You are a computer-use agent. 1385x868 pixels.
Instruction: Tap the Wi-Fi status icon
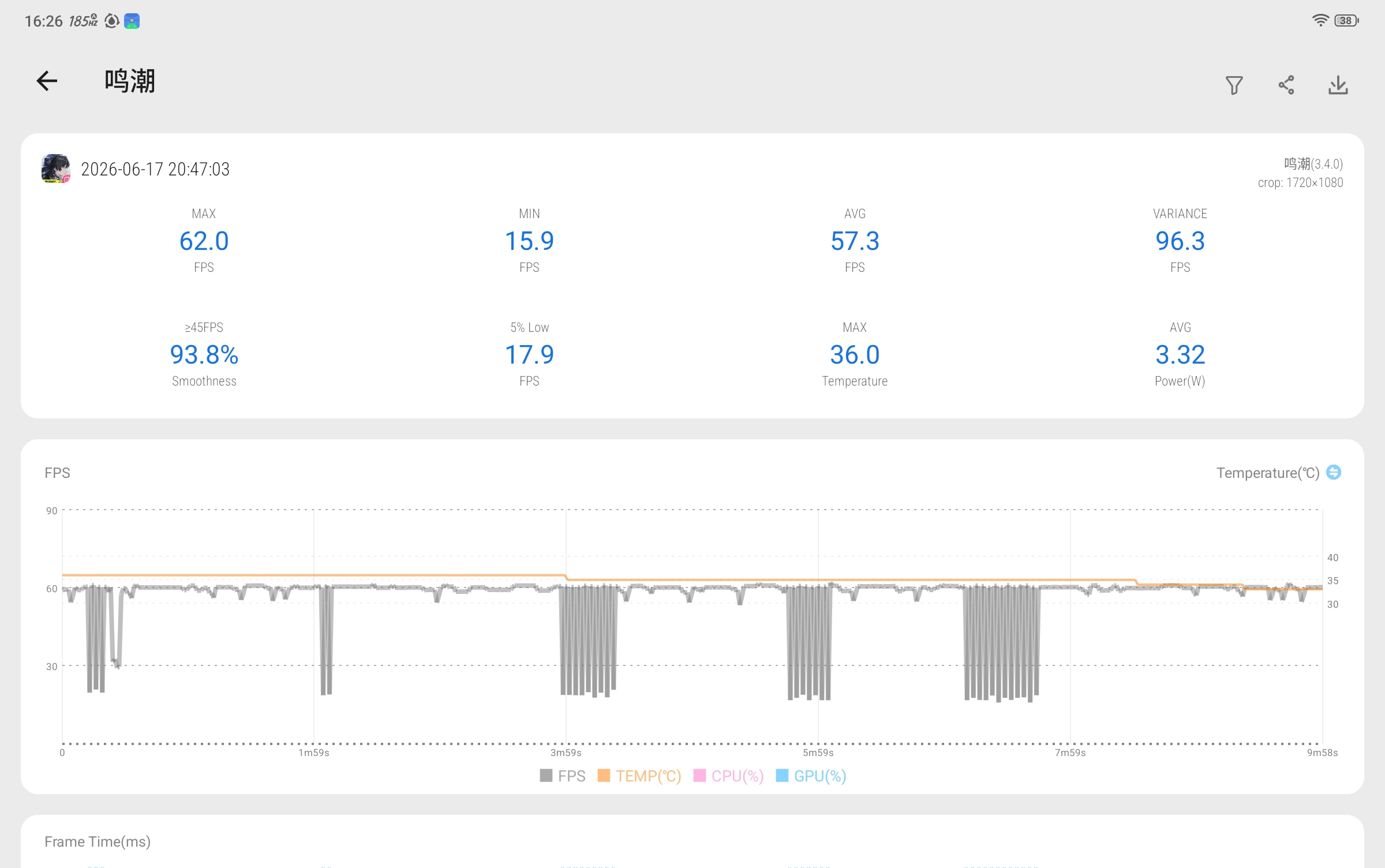pyautogui.click(x=1320, y=21)
